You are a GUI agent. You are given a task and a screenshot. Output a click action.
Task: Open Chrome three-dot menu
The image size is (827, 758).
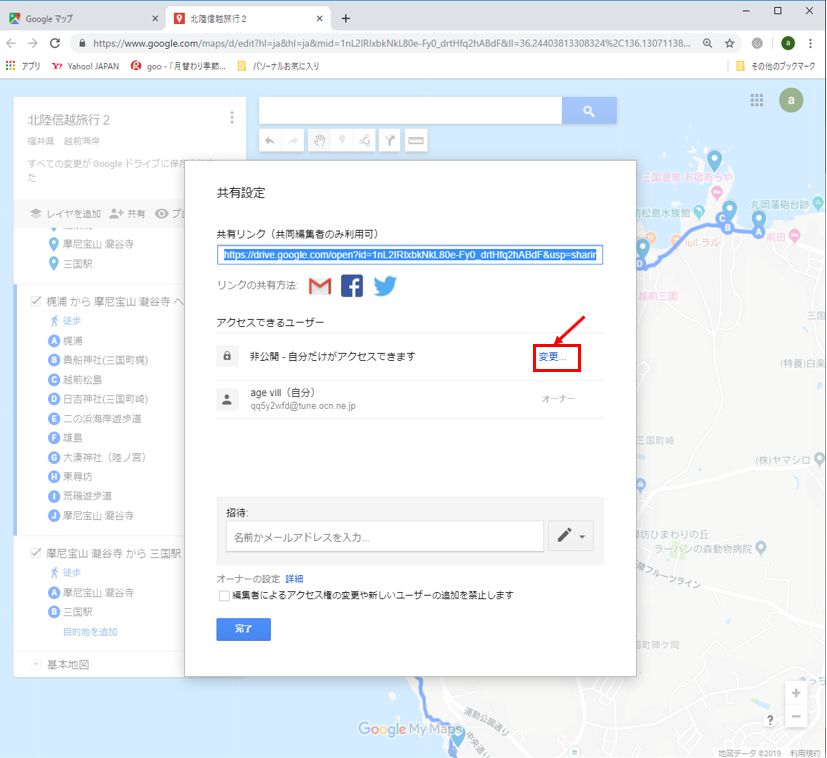(x=811, y=43)
